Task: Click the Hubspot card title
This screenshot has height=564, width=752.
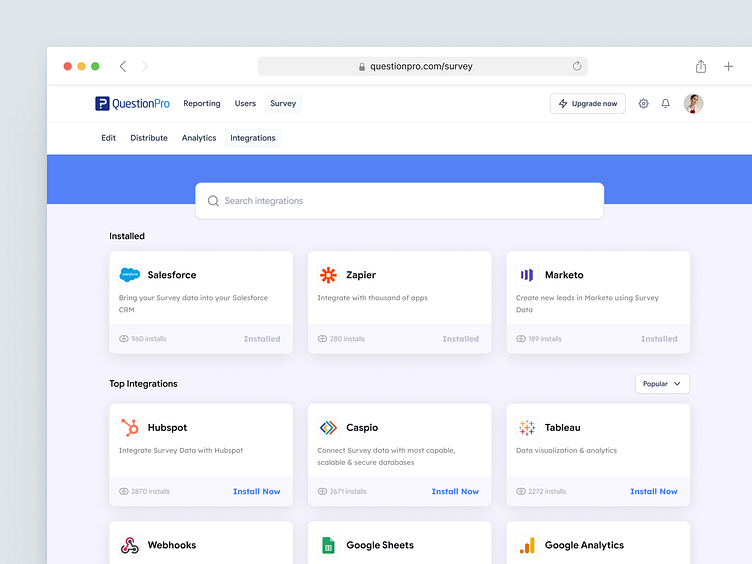Action: [x=167, y=427]
